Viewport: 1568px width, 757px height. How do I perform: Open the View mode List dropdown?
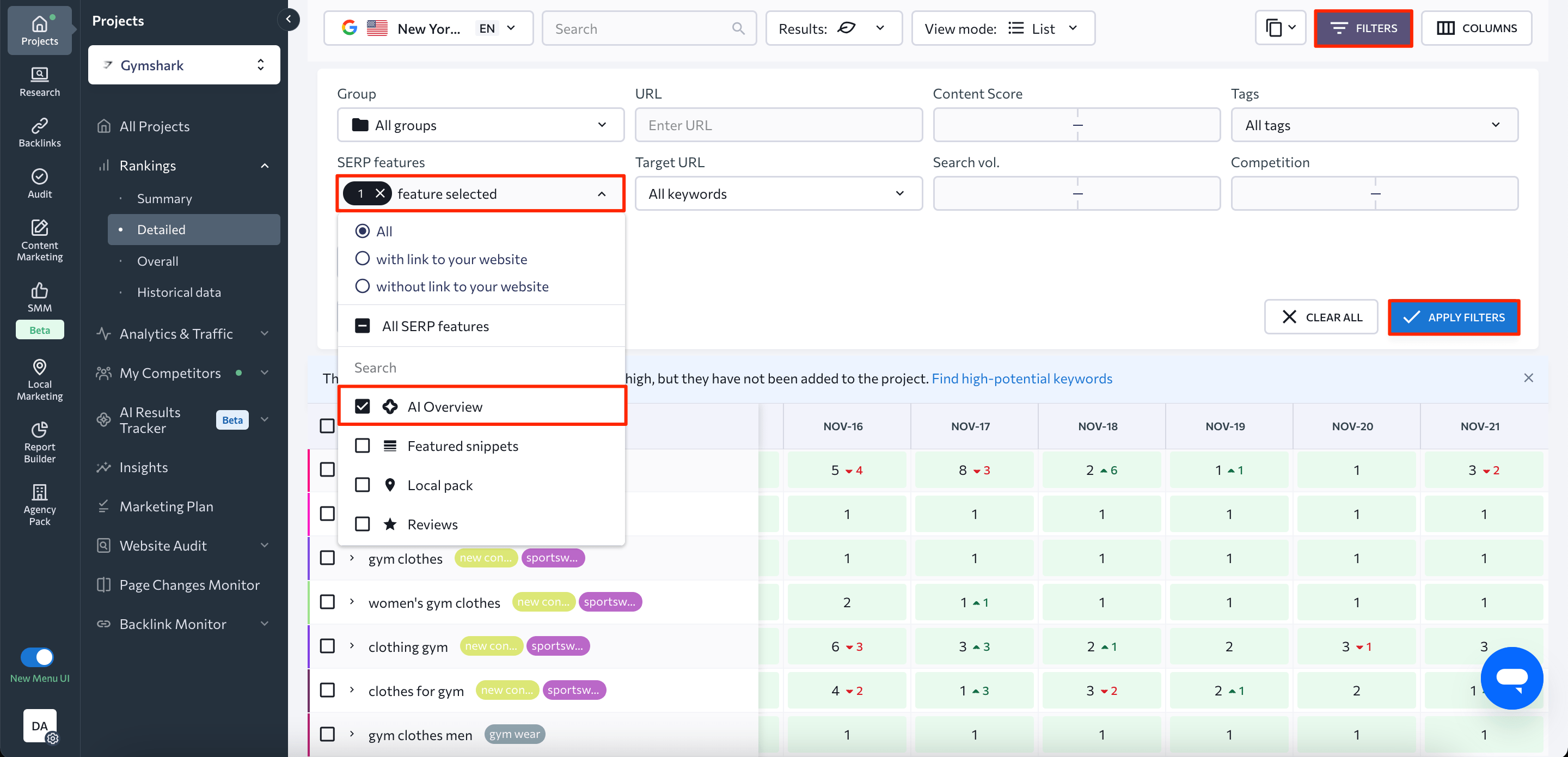(1002, 28)
